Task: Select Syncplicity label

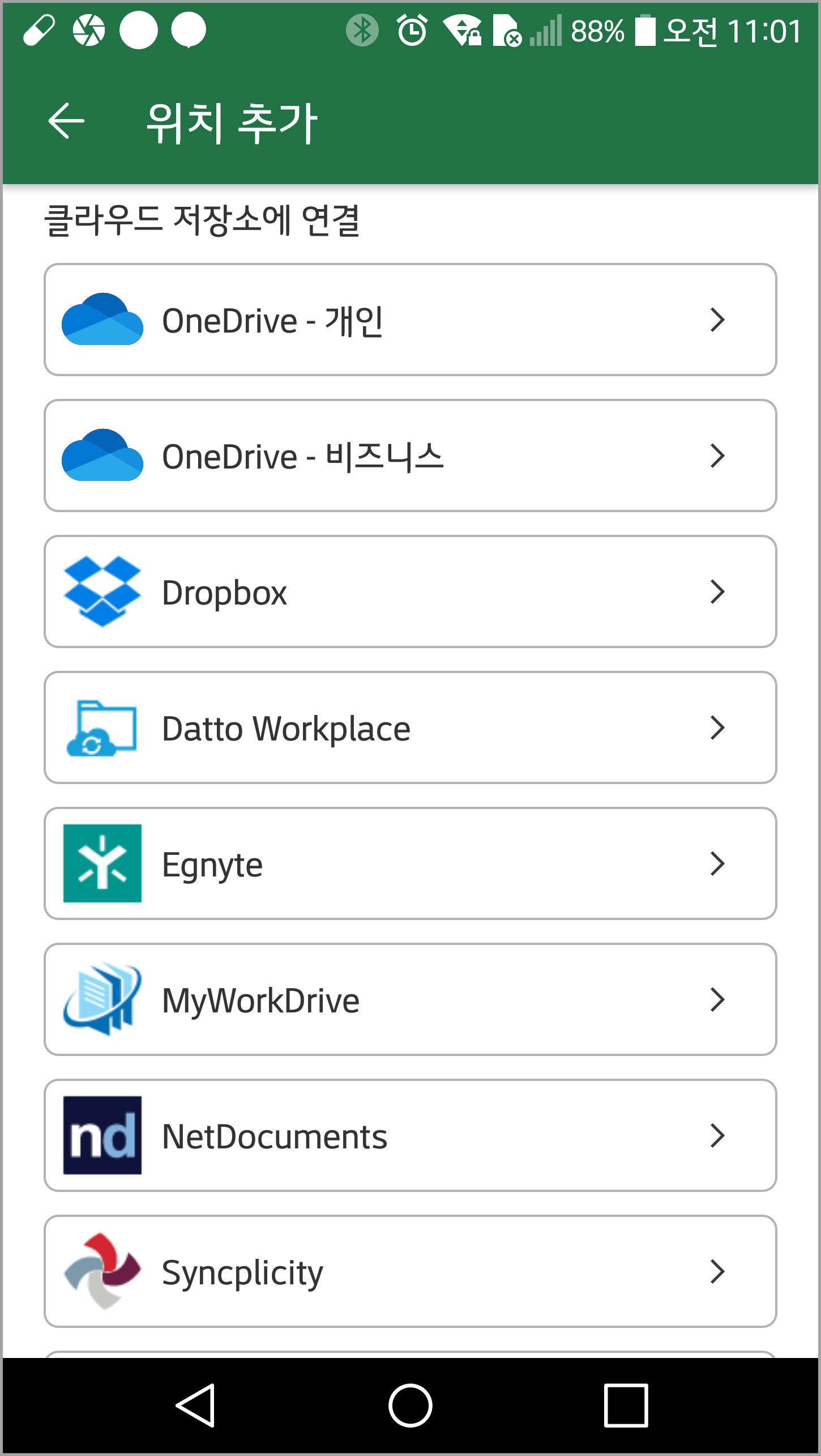Action: [242, 1274]
